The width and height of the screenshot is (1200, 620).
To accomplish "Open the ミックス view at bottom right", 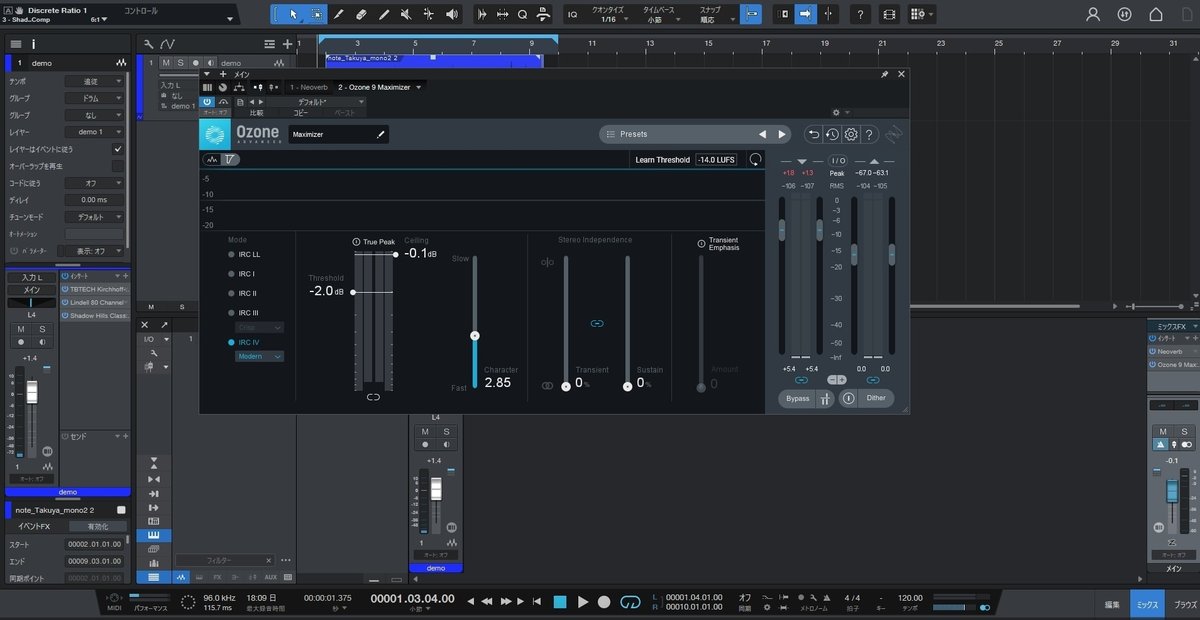I will (x=1146, y=605).
